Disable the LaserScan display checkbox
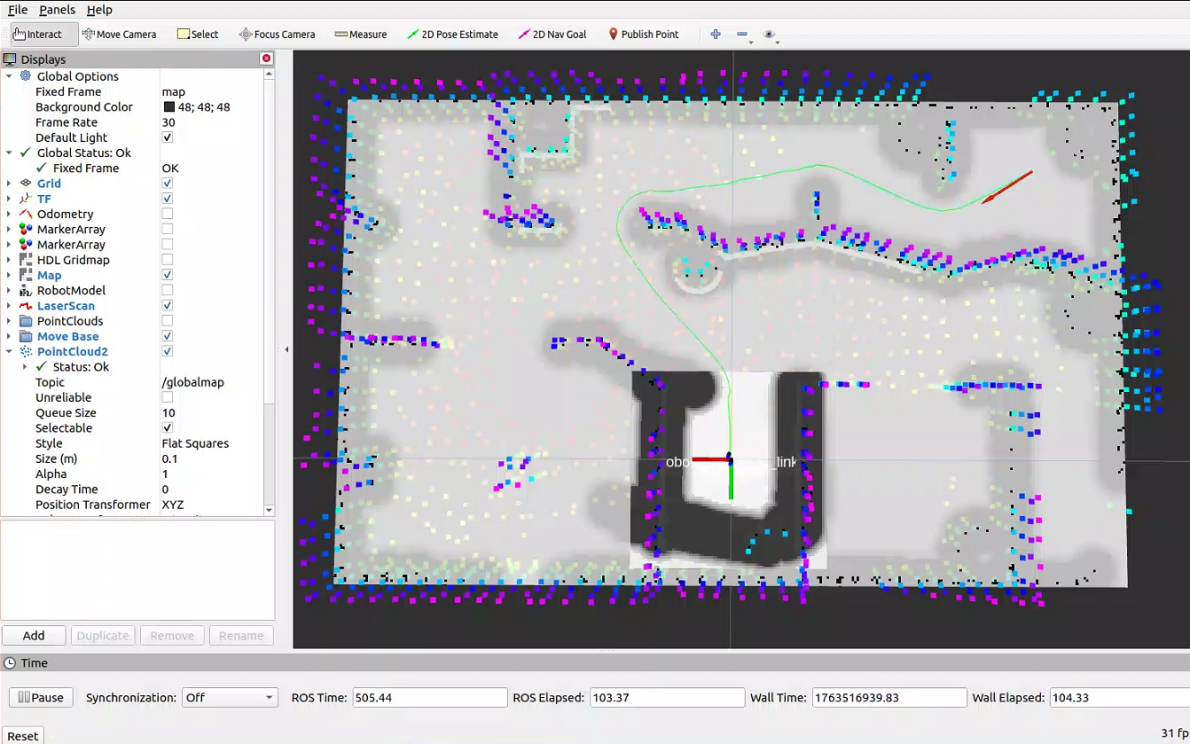The image size is (1190, 744). [x=167, y=306]
